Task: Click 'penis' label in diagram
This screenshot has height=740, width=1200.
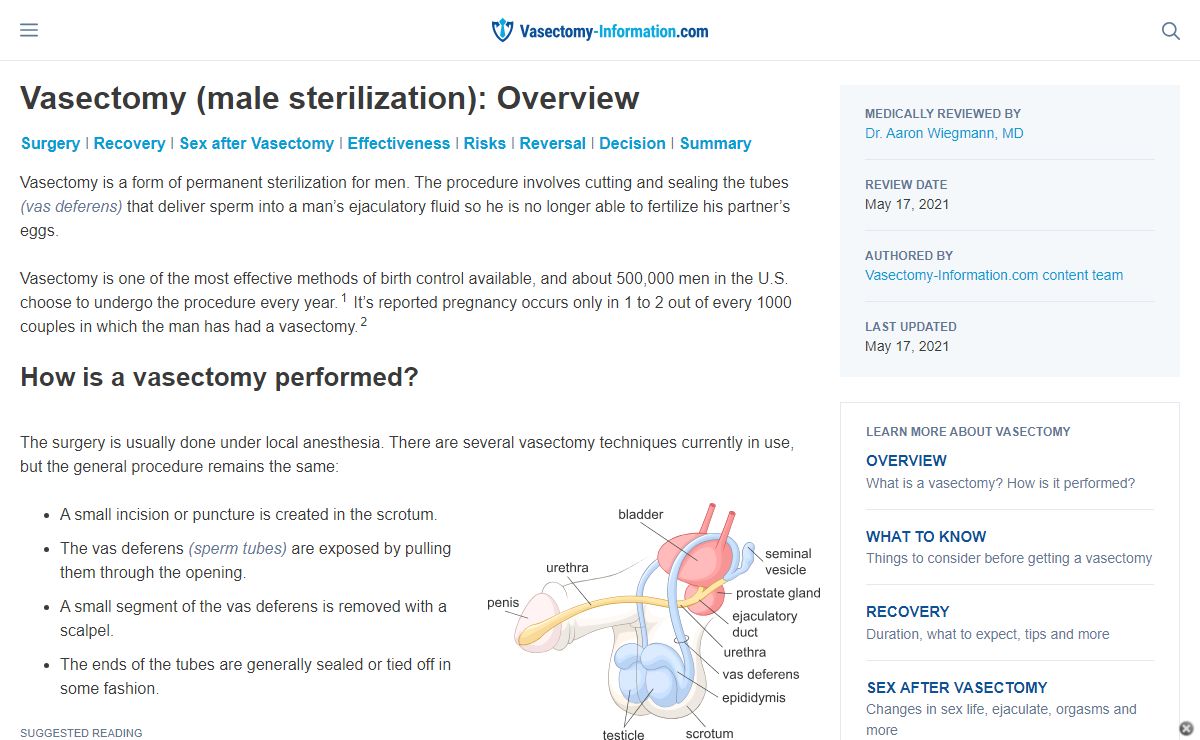Action: pos(503,603)
